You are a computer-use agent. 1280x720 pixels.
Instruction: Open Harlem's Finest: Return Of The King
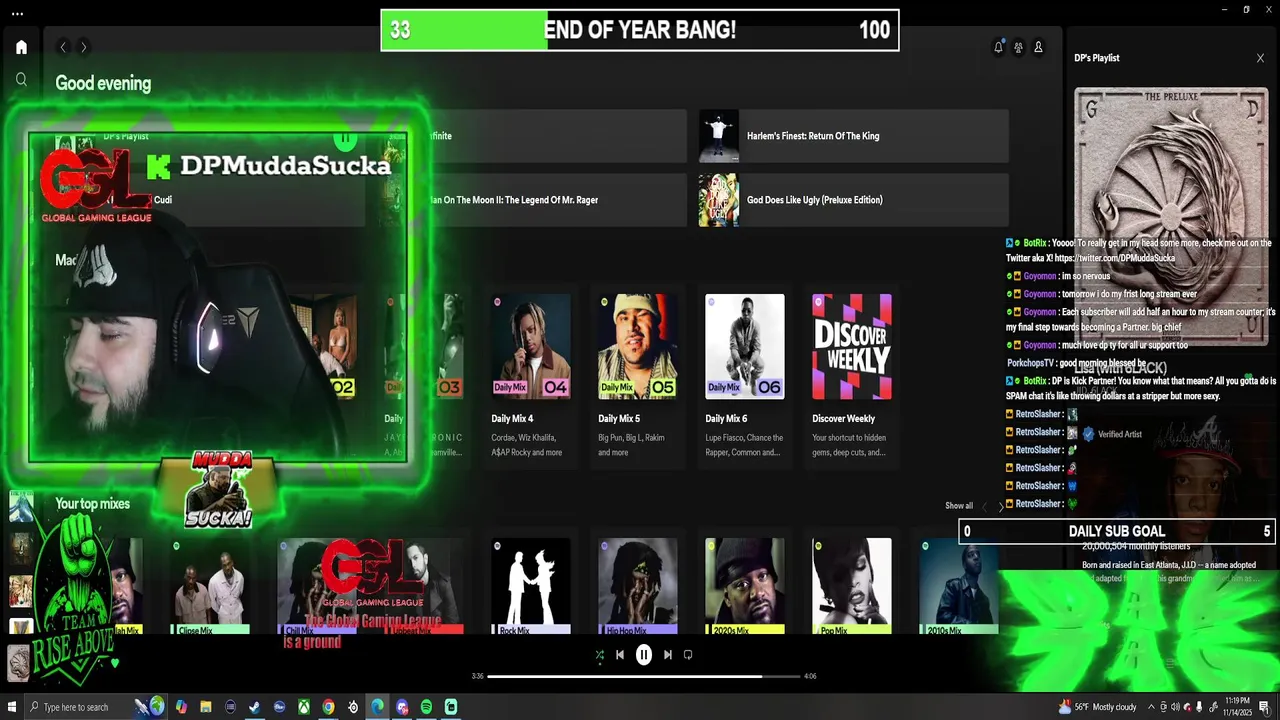(x=853, y=136)
